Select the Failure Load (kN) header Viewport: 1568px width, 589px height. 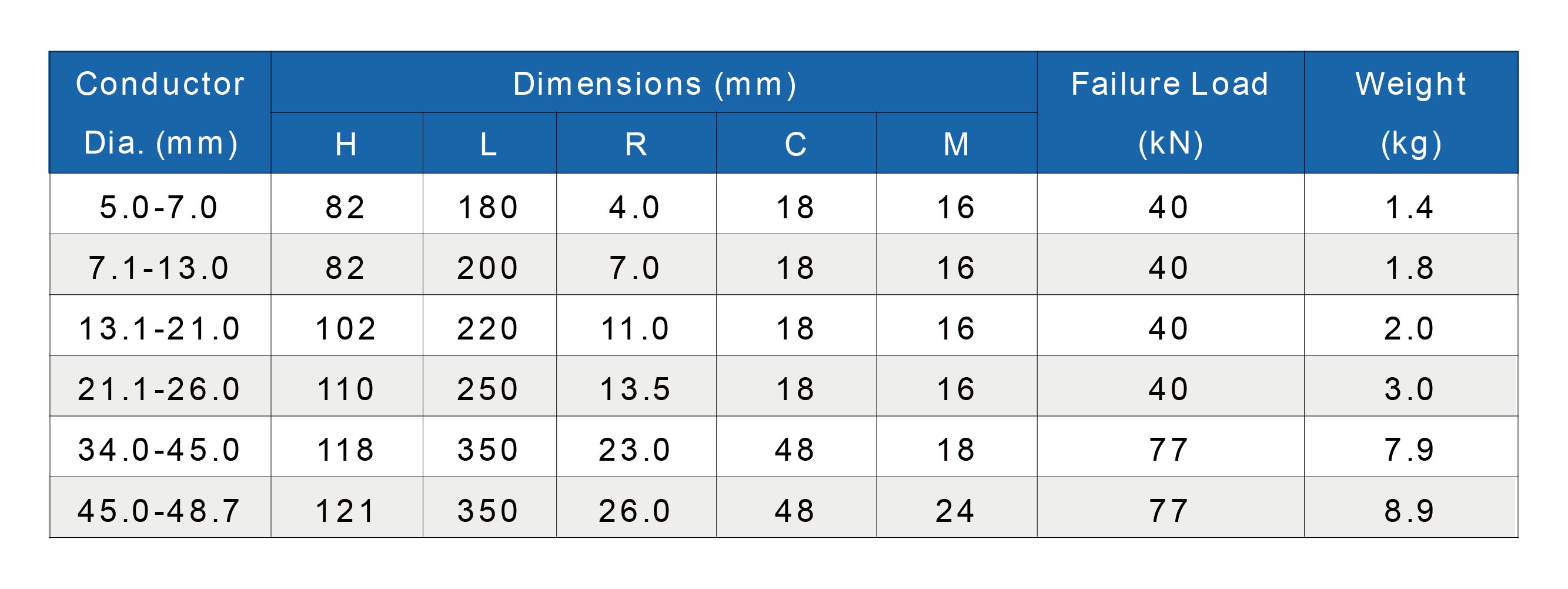[1170, 113]
